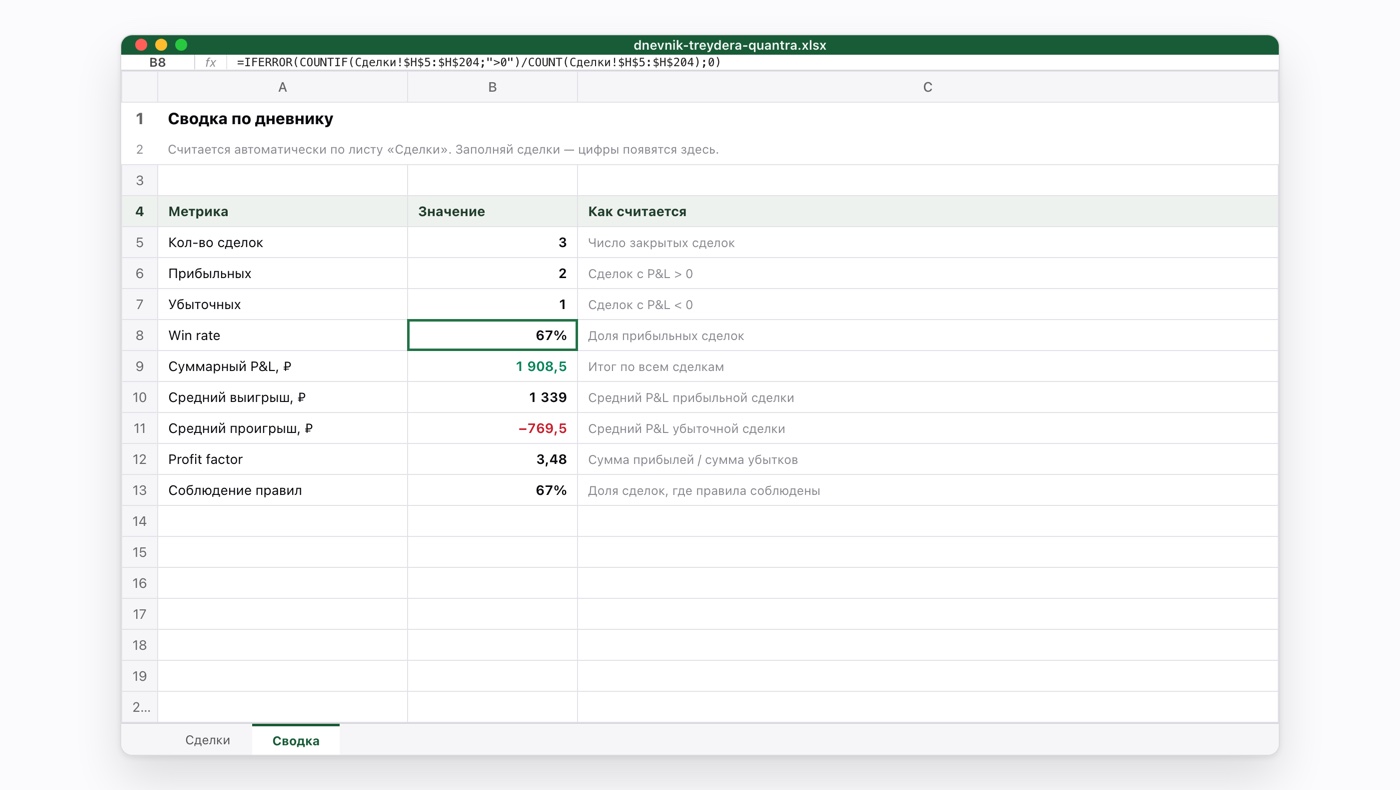Click the Итог по всем сделкам cell
This screenshot has width=1400, height=790.
tap(927, 366)
